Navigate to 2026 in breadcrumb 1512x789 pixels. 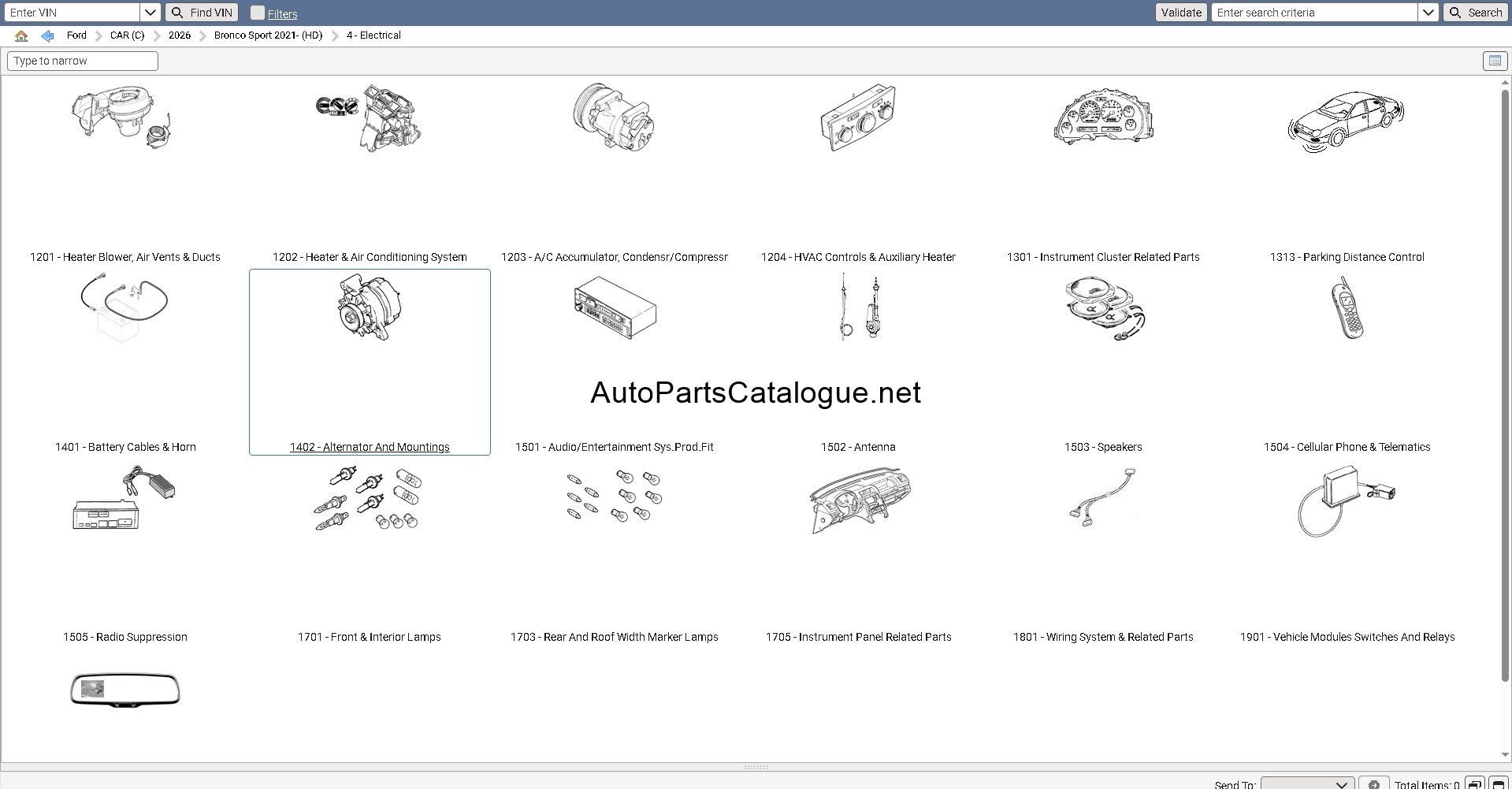point(180,35)
